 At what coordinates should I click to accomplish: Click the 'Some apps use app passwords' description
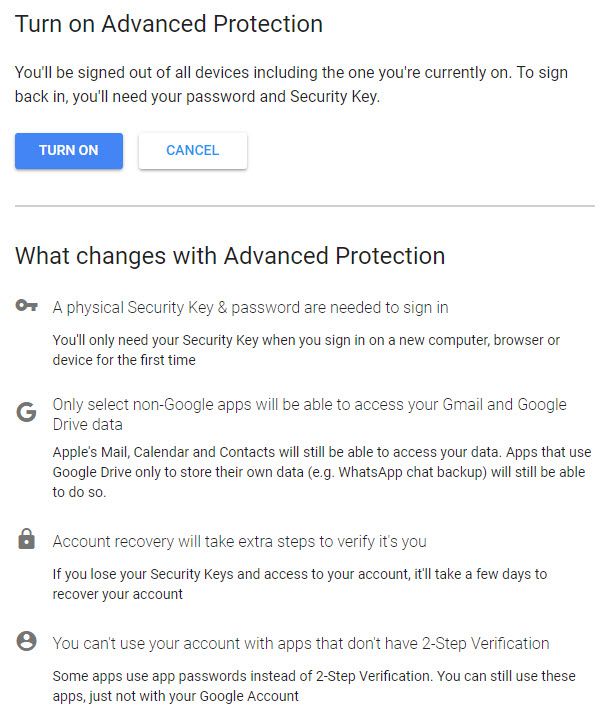pos(314,686)
